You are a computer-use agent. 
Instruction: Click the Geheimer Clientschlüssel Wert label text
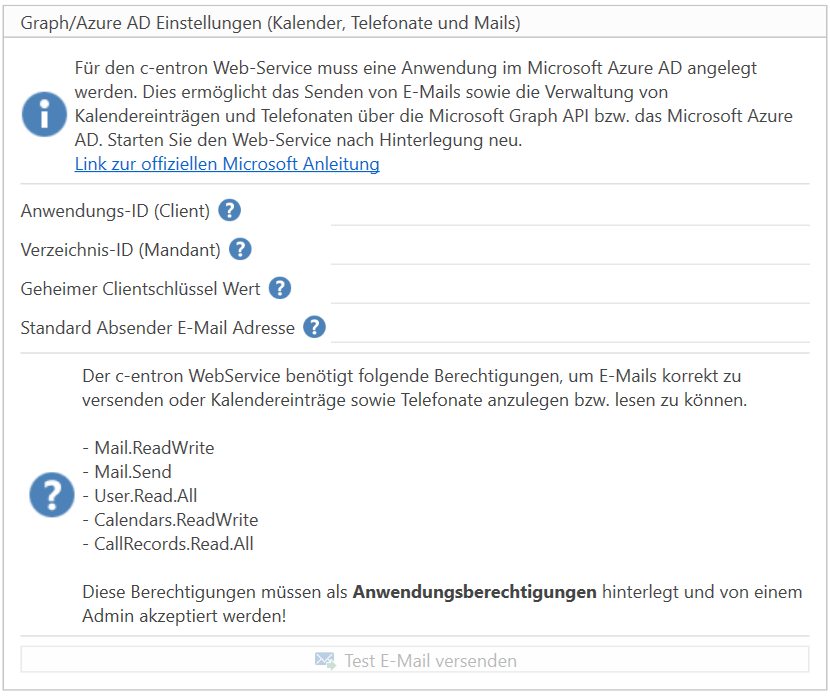pos(141,289)
